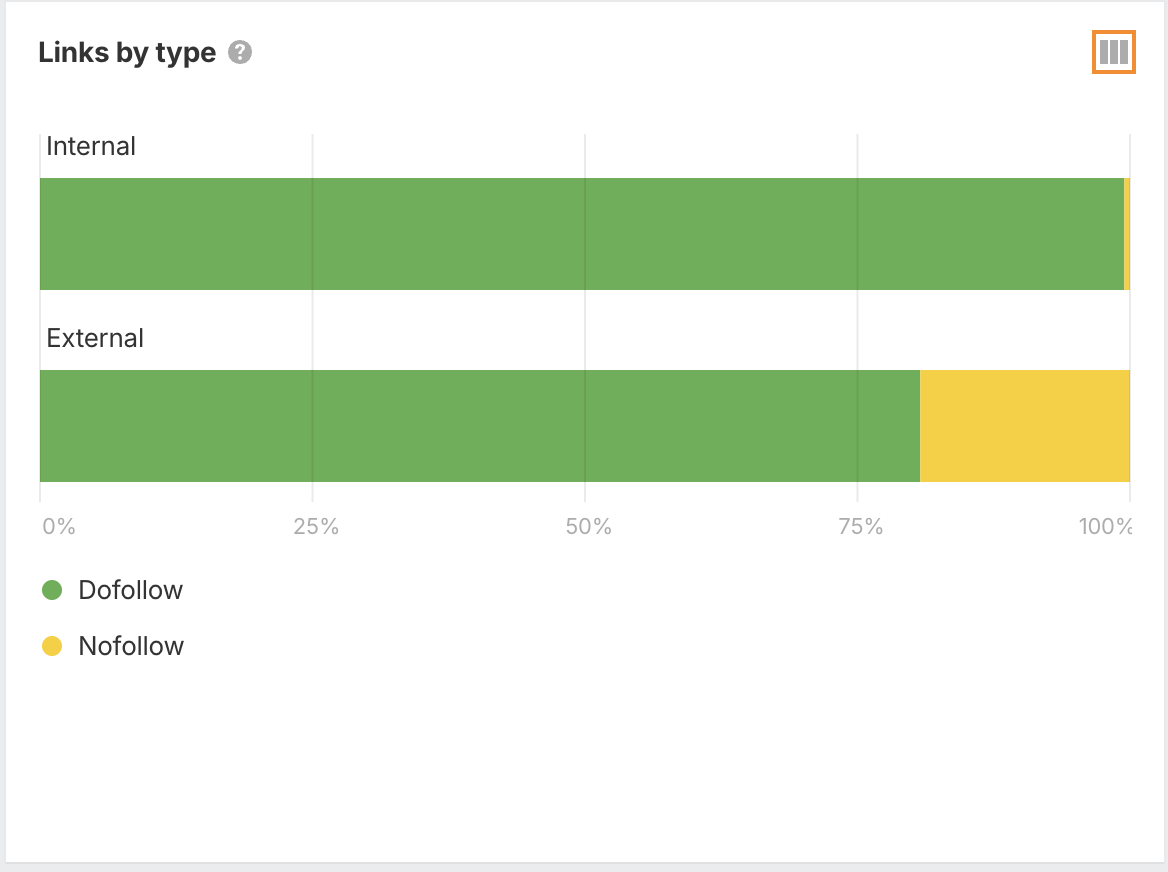Click the External category label
This screenshot has height=872, width=1168.
95,338
